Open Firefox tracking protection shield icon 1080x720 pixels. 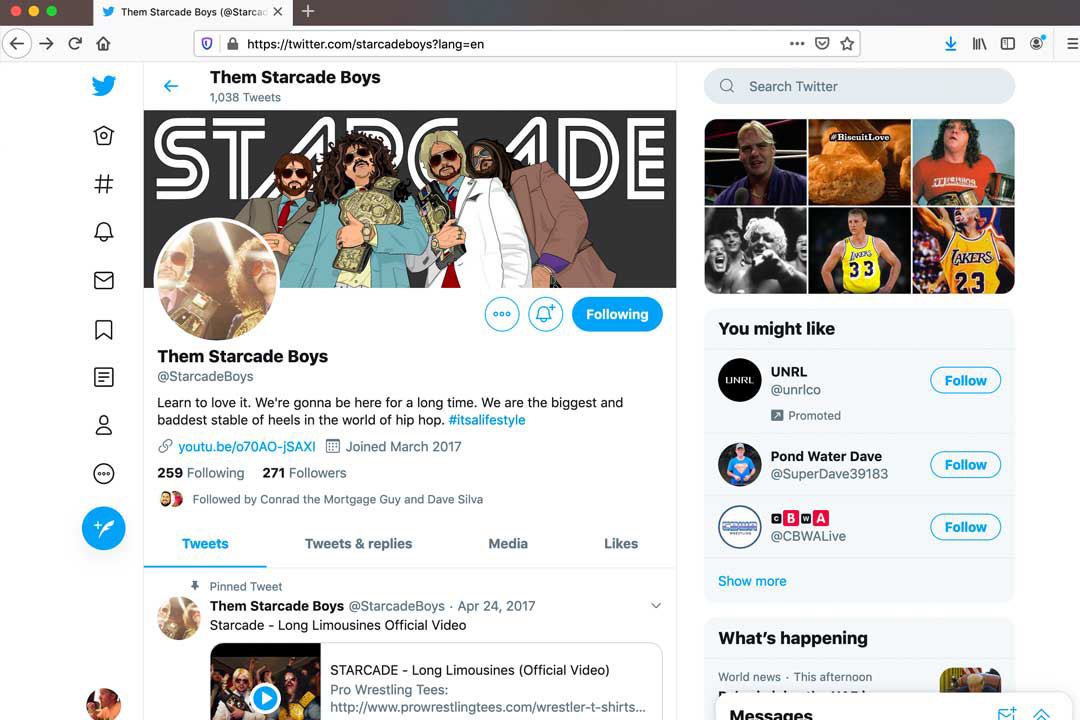207,44
